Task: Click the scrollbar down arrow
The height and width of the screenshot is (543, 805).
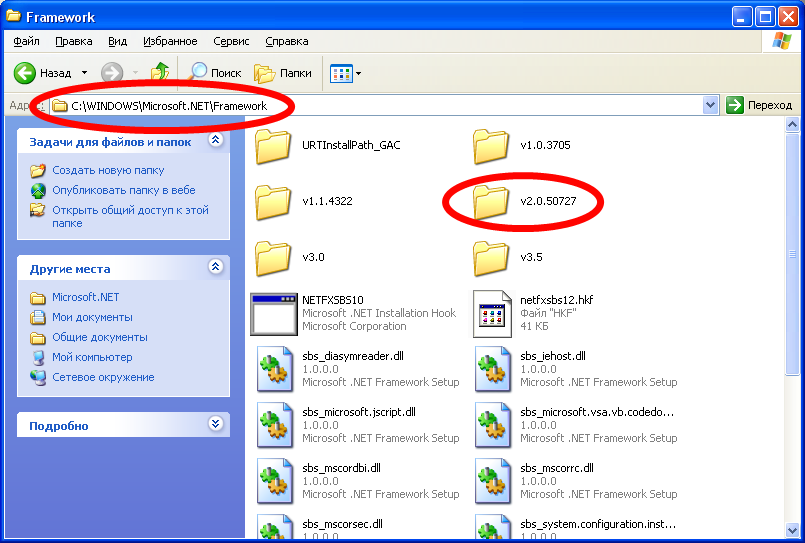Action: click(x=792, y=530)
